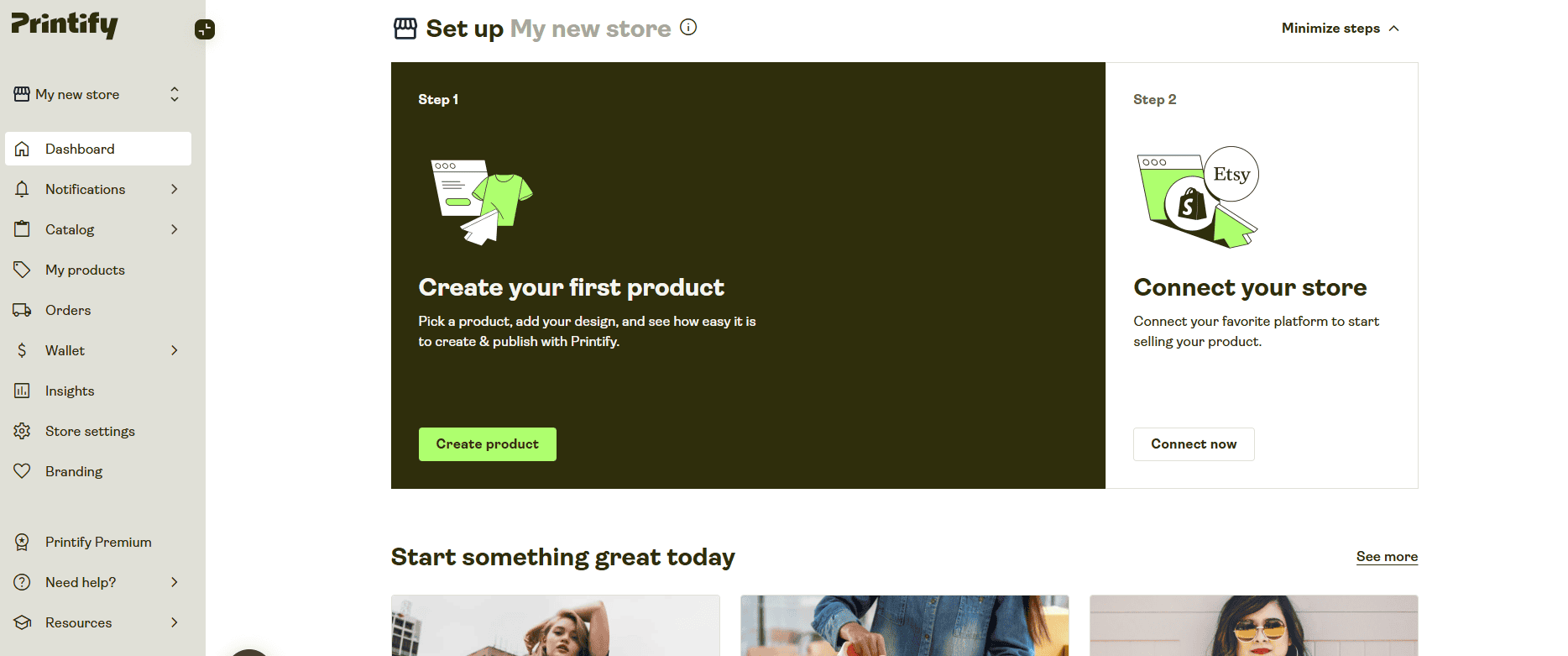Collapse sidebar using the top toggle icon
The image size is (1568, 656).
coord(205,29)
